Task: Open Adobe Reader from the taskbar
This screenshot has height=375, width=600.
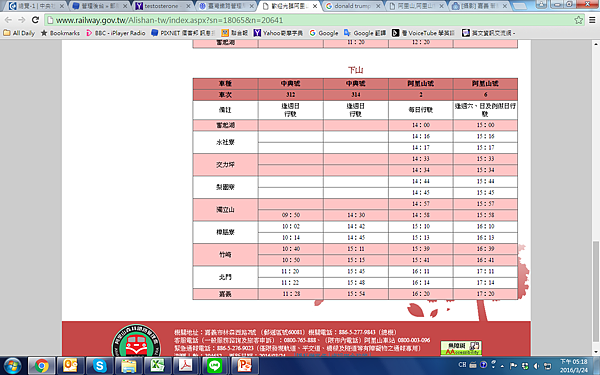Action: 186,366
